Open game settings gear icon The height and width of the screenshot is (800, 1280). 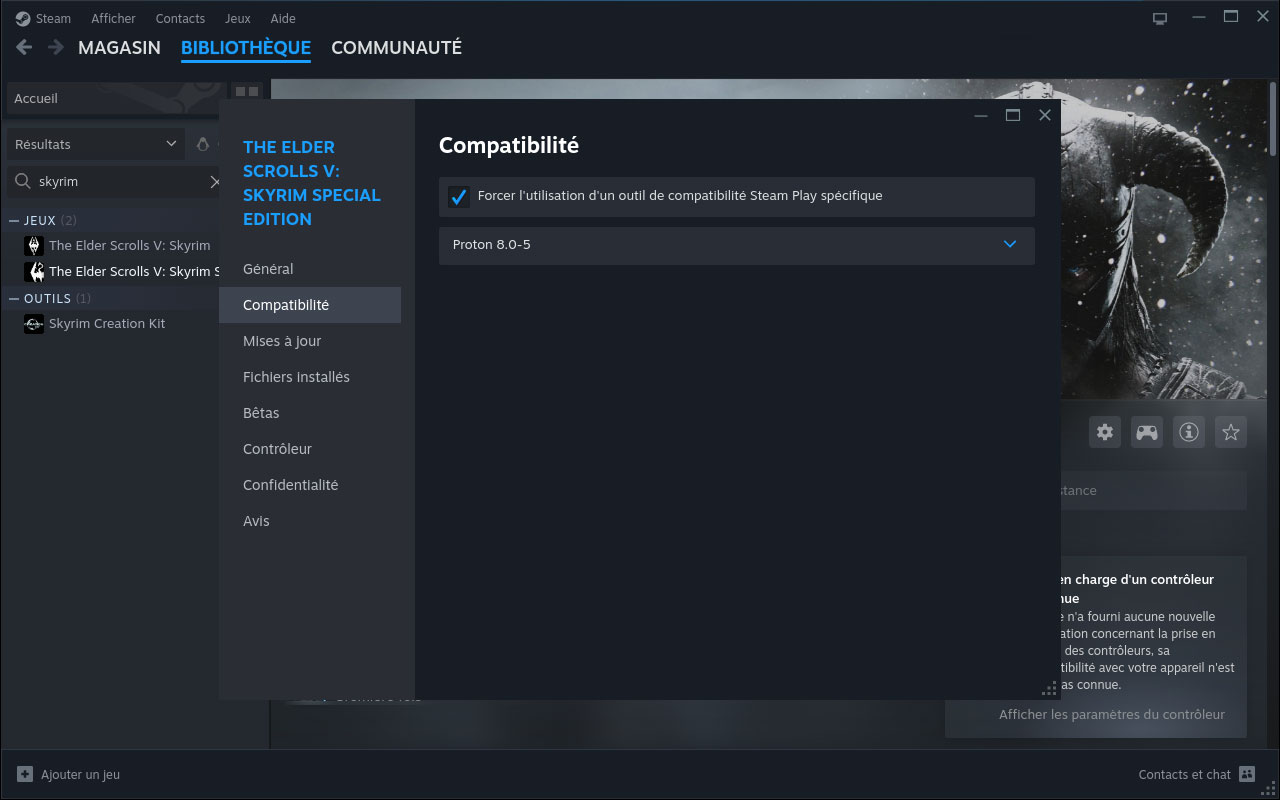tap(1105, 432)
